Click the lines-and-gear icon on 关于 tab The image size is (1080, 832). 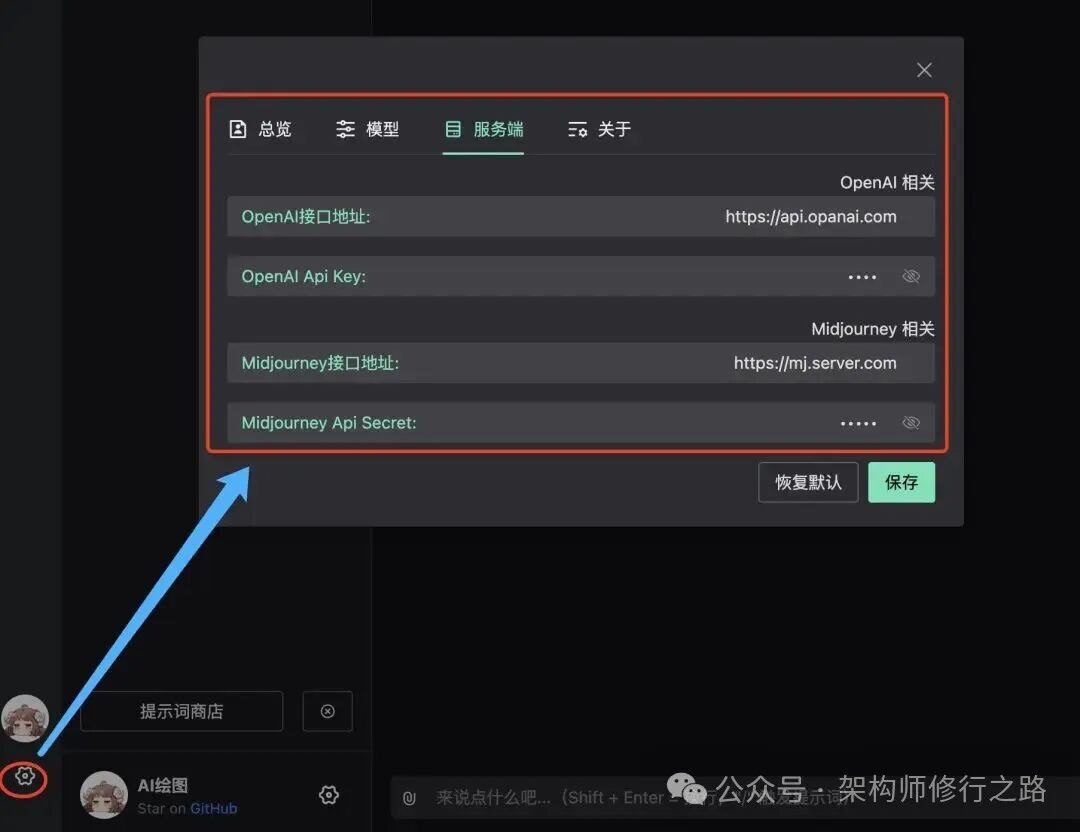coord(577,128)
